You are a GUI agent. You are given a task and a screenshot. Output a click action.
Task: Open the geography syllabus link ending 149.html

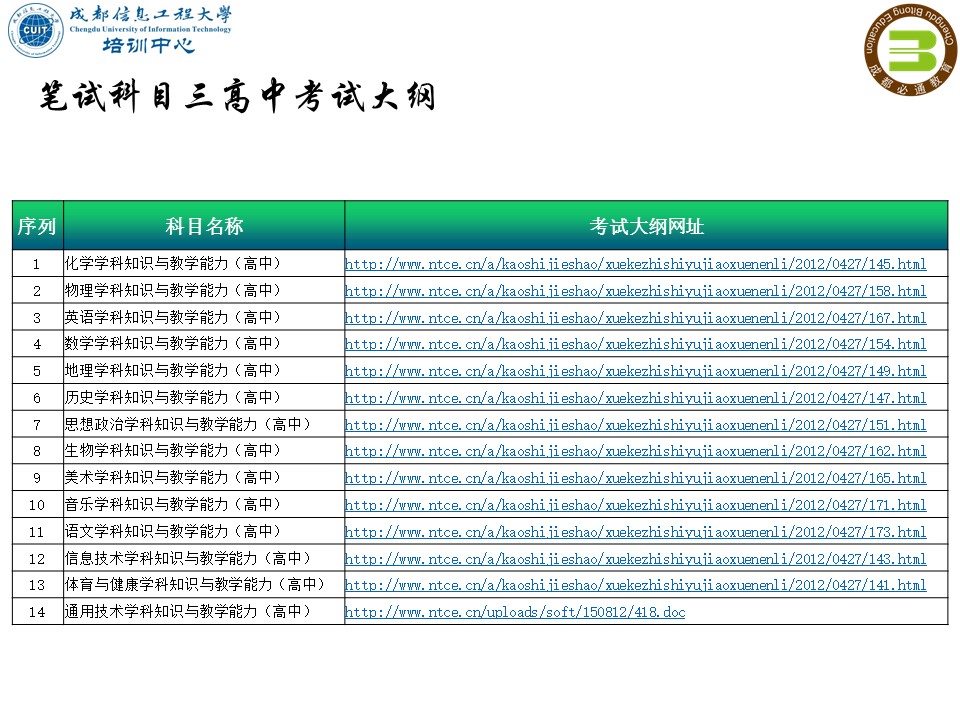tap(635, 371)
